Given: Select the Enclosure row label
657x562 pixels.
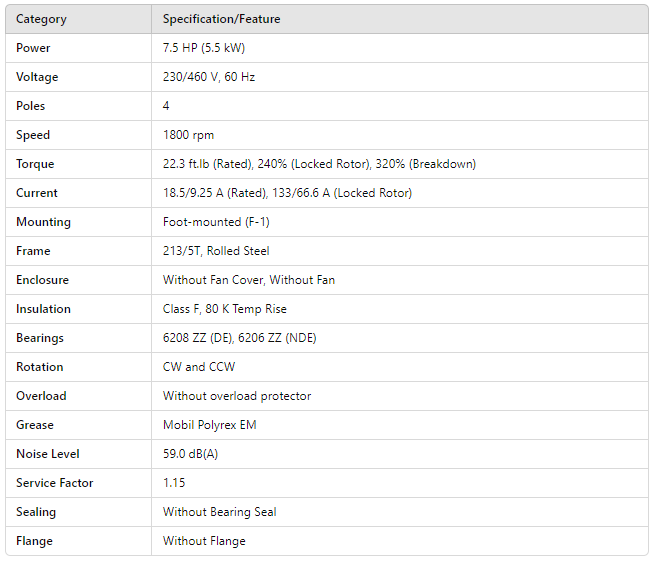Looking at the screenshot, I should 42,280.
